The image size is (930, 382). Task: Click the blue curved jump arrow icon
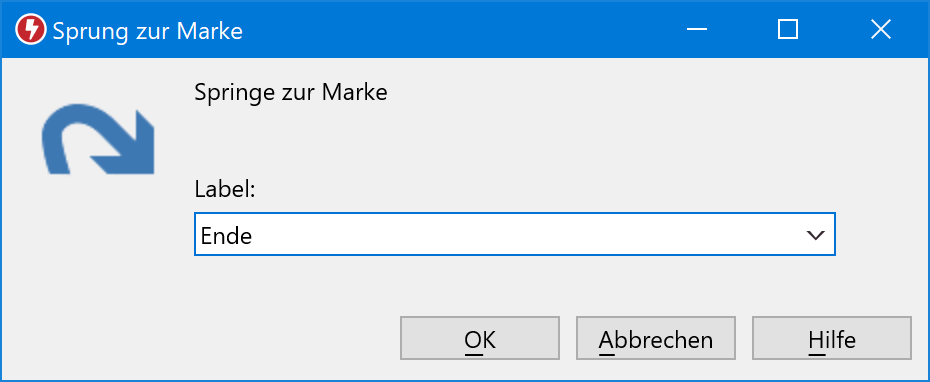click(x=98, y=139)
